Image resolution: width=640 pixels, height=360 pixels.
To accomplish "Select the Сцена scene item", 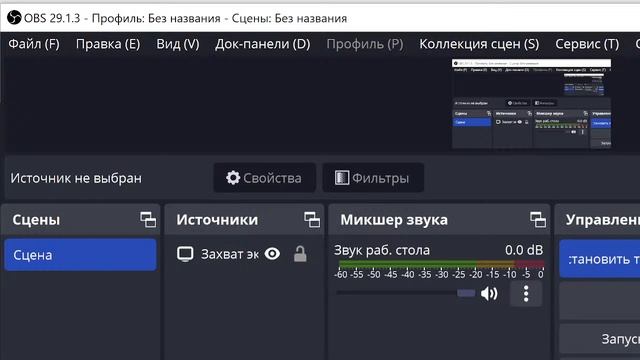I will [x=80, y=255].
